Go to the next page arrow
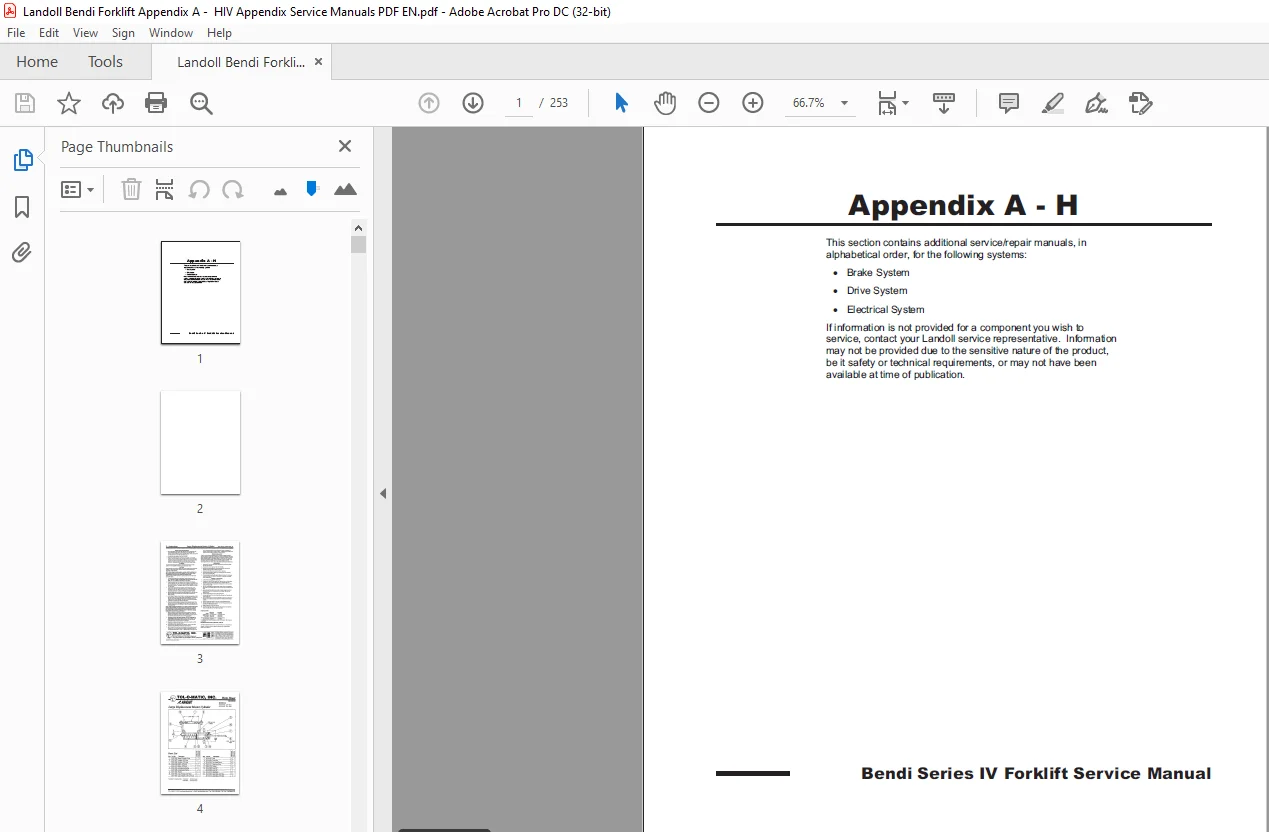The width and height of the screenshot is (1269, 832). tap(473, 103)
